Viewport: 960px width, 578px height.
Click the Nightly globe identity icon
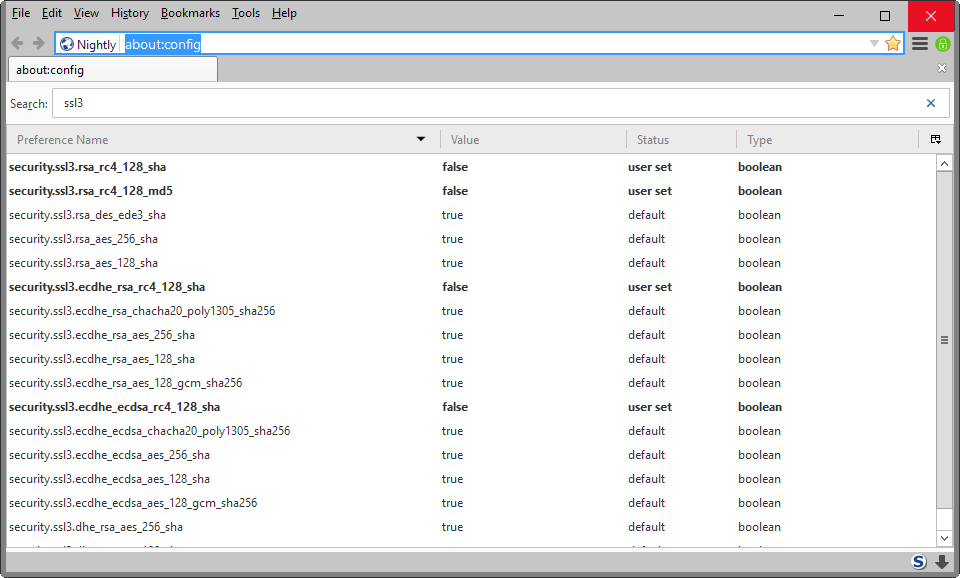click(x=67, y=44)
